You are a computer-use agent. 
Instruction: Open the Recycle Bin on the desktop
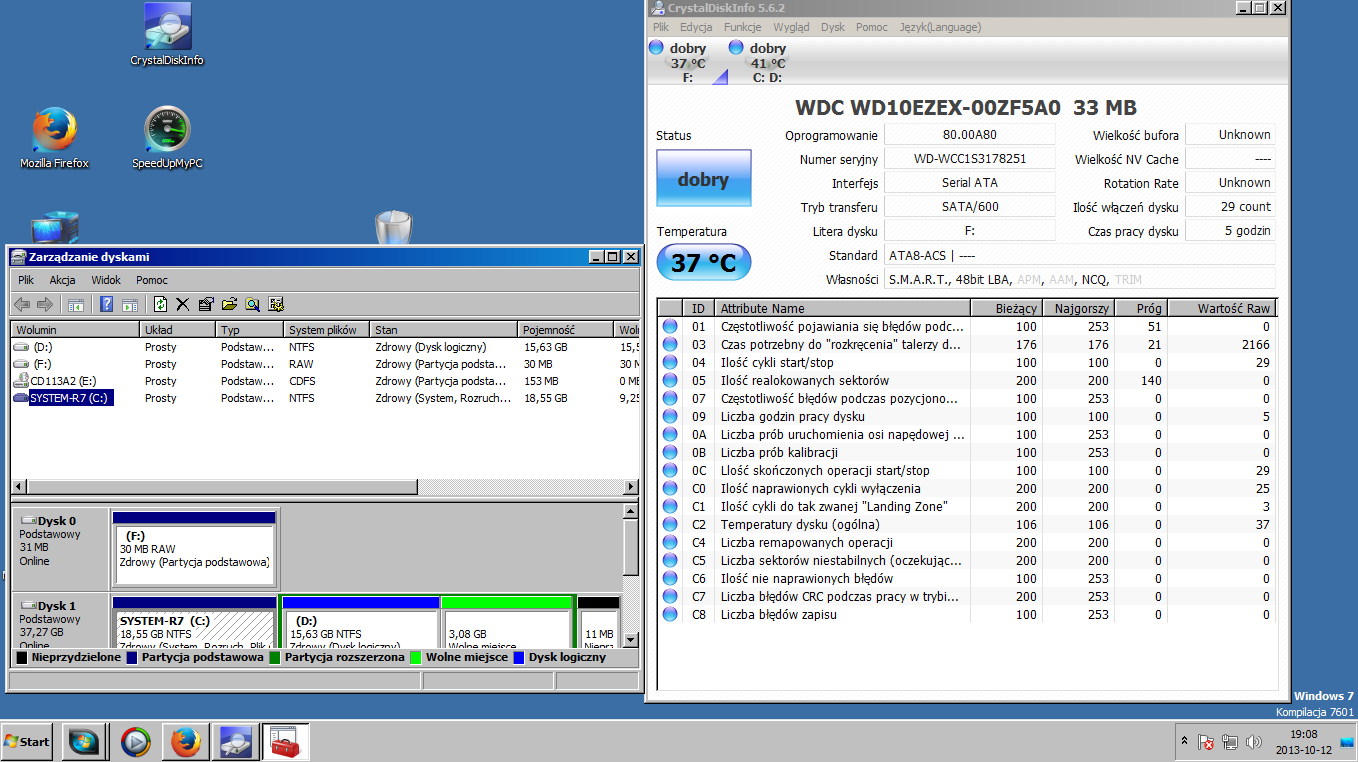click(394, 228)
